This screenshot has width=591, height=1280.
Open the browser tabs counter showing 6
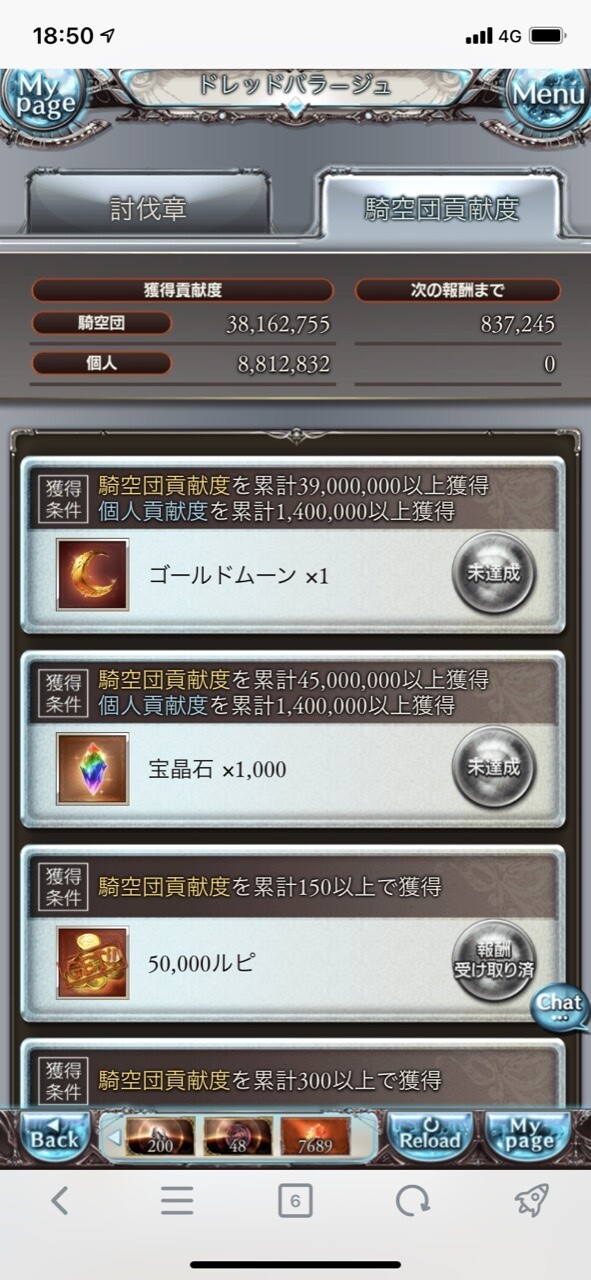(x=295, y=1201)
